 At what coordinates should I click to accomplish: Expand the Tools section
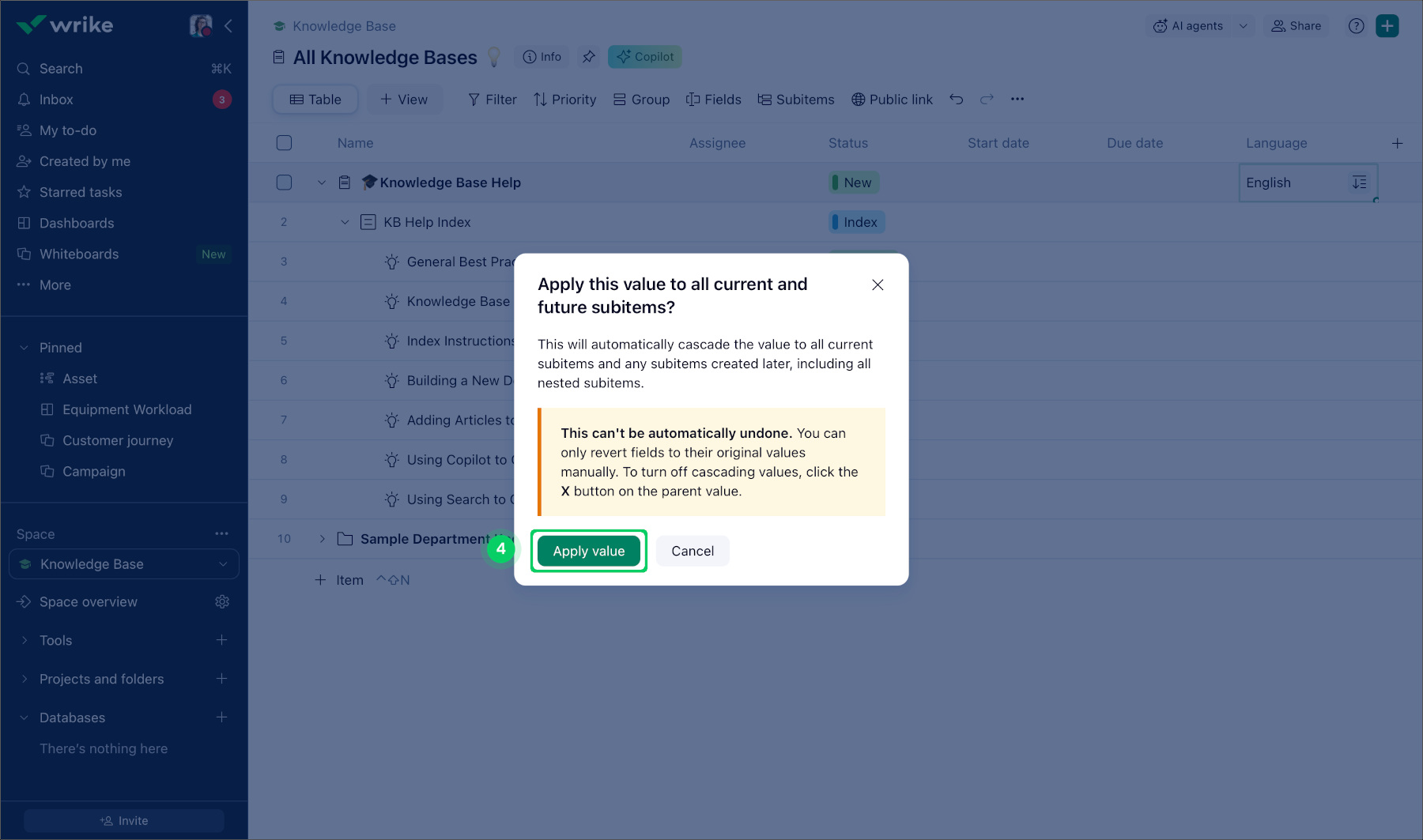coord(24,640)
